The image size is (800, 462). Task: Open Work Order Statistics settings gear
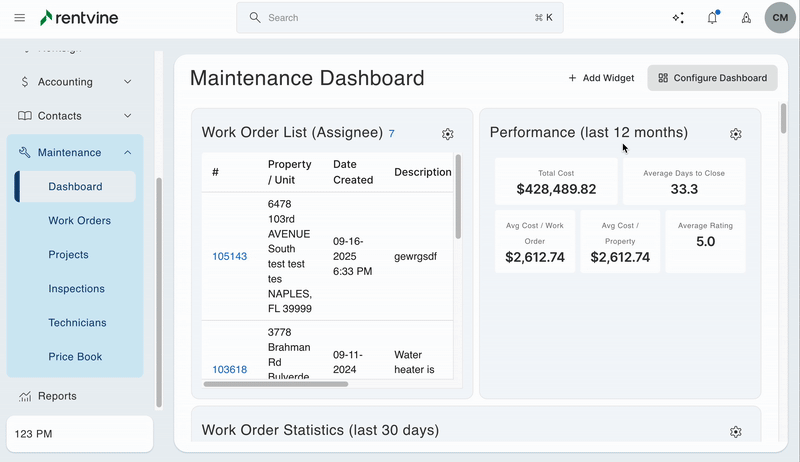pos(736,432)
